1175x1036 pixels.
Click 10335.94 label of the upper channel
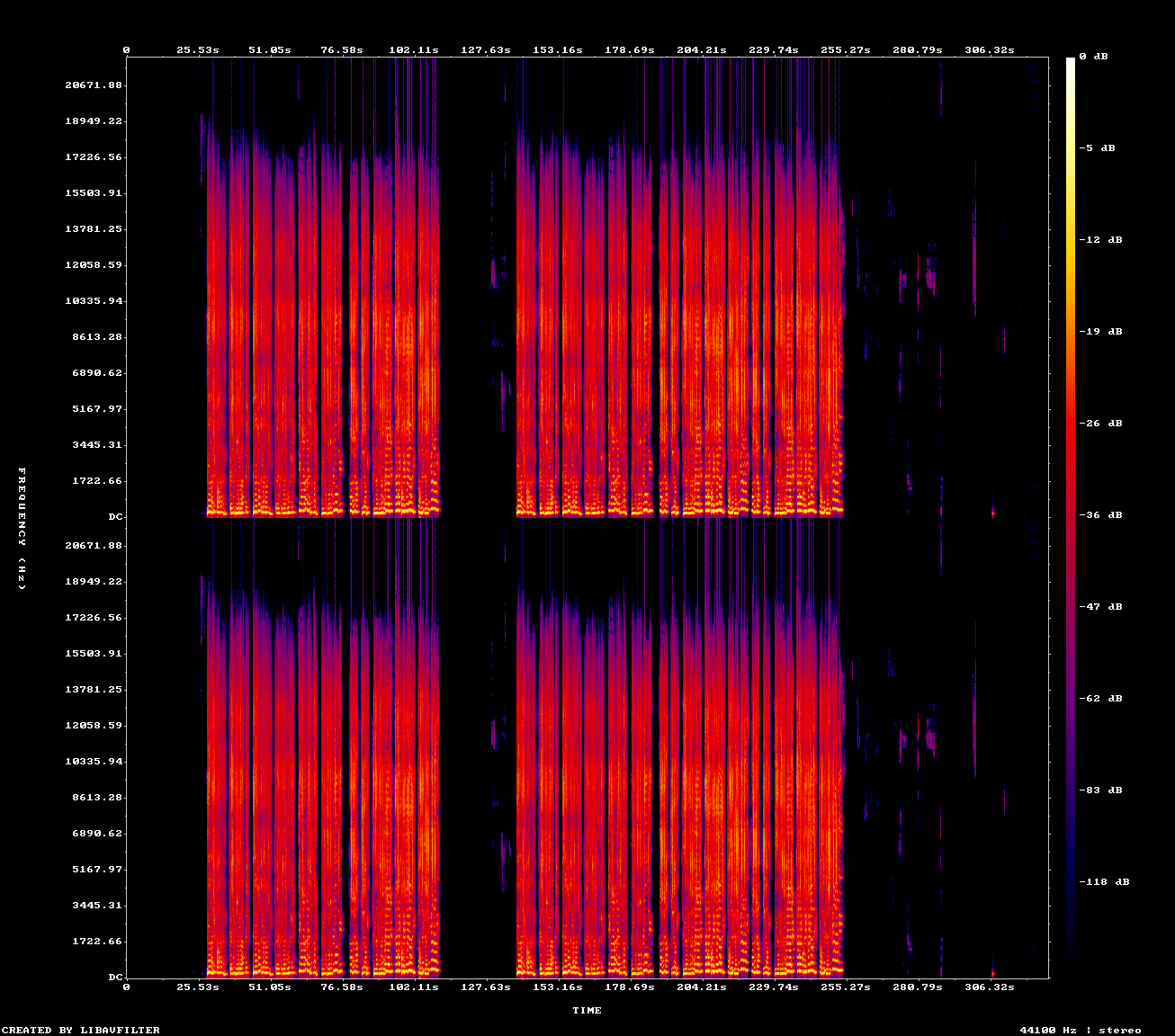pos(94,301)
